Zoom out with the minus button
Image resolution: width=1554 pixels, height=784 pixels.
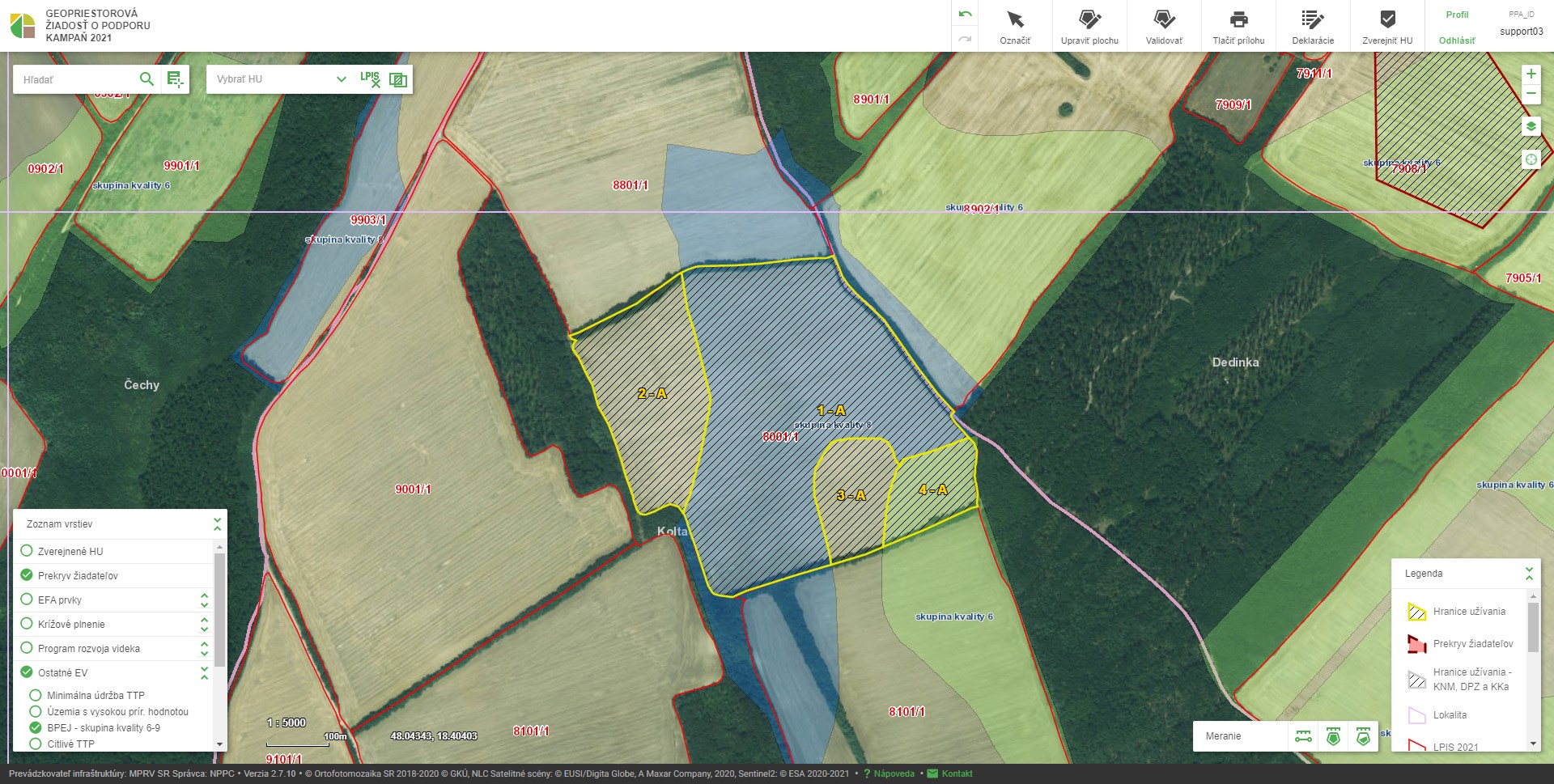click(x=1531, y=94)
